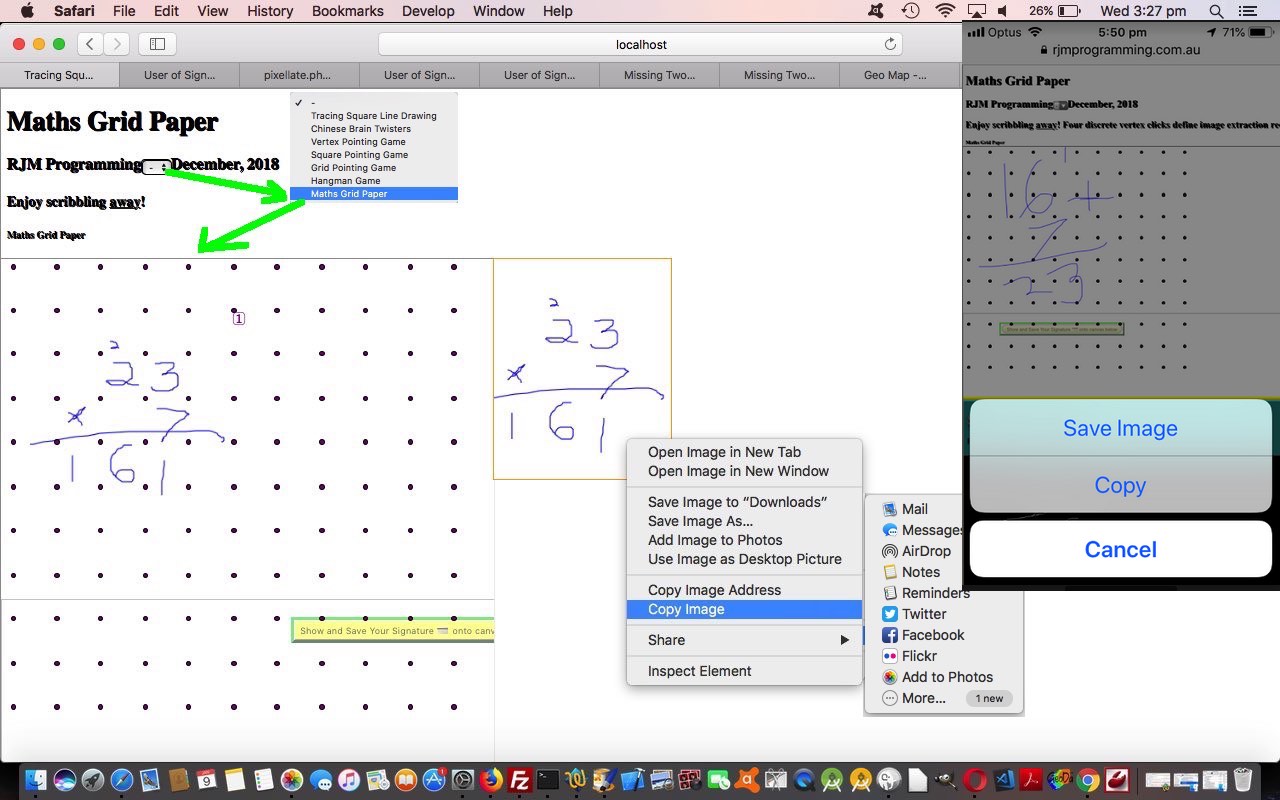1280x800 pixels.
Task: Choose Grid Pointing Game option
Action: click(x=373, y=168)
